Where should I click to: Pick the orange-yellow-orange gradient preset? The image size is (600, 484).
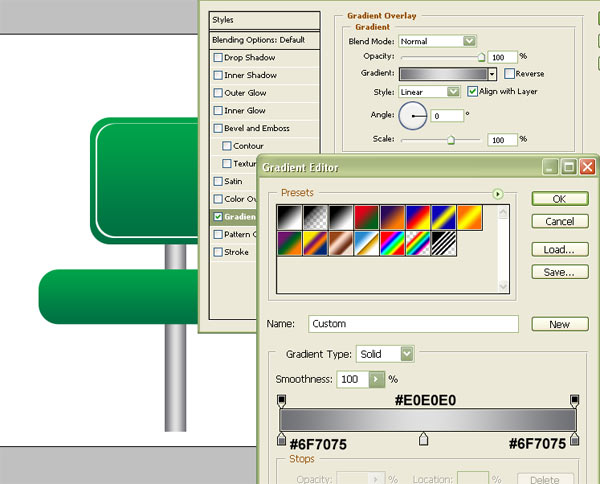pyautogui.click(x=470, y=216)
